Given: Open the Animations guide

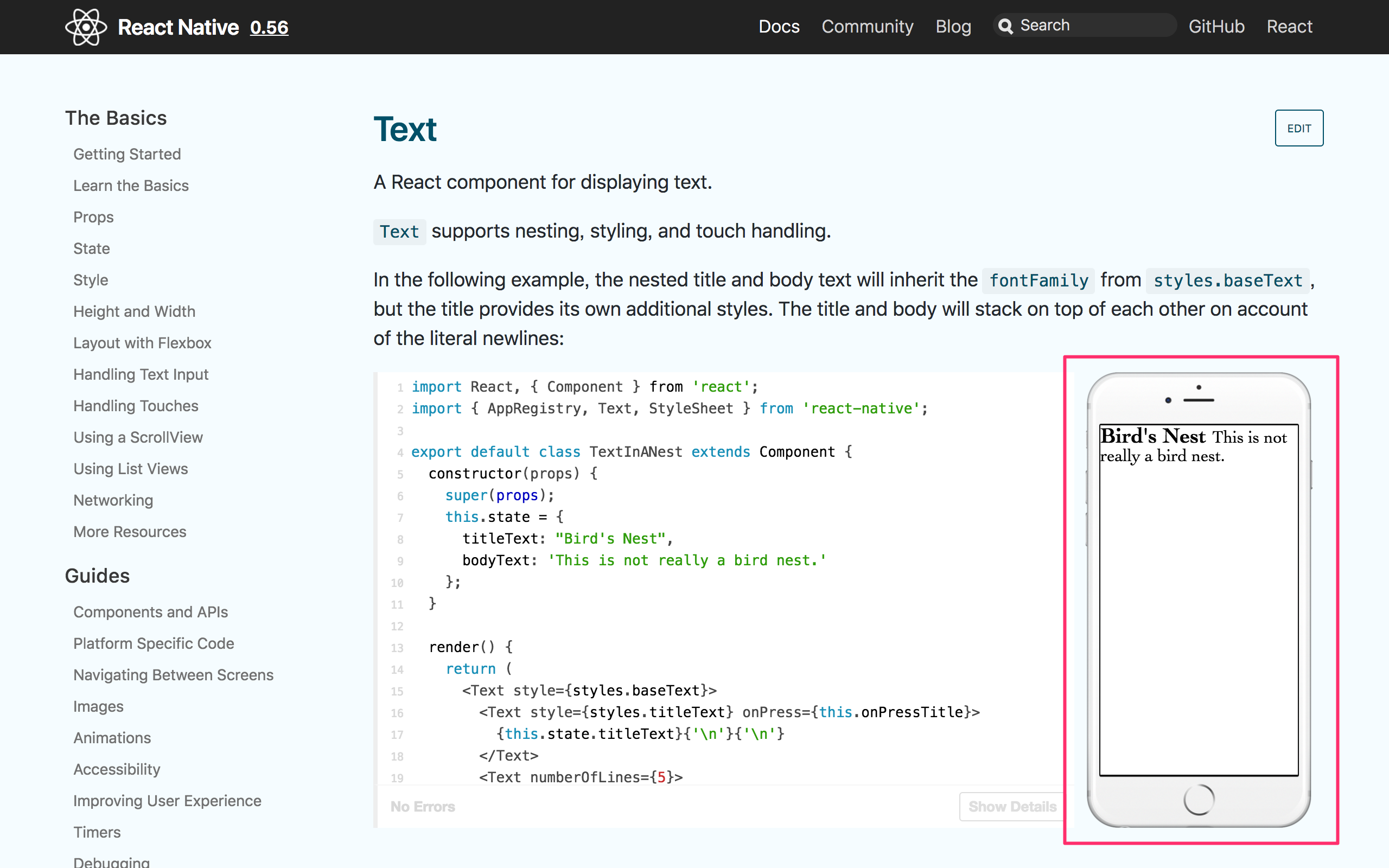Looking at the screenshot, I should 112,738.
